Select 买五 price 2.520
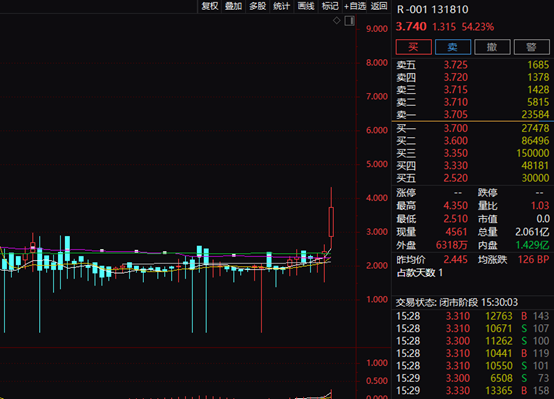 [x=455, y=178]
